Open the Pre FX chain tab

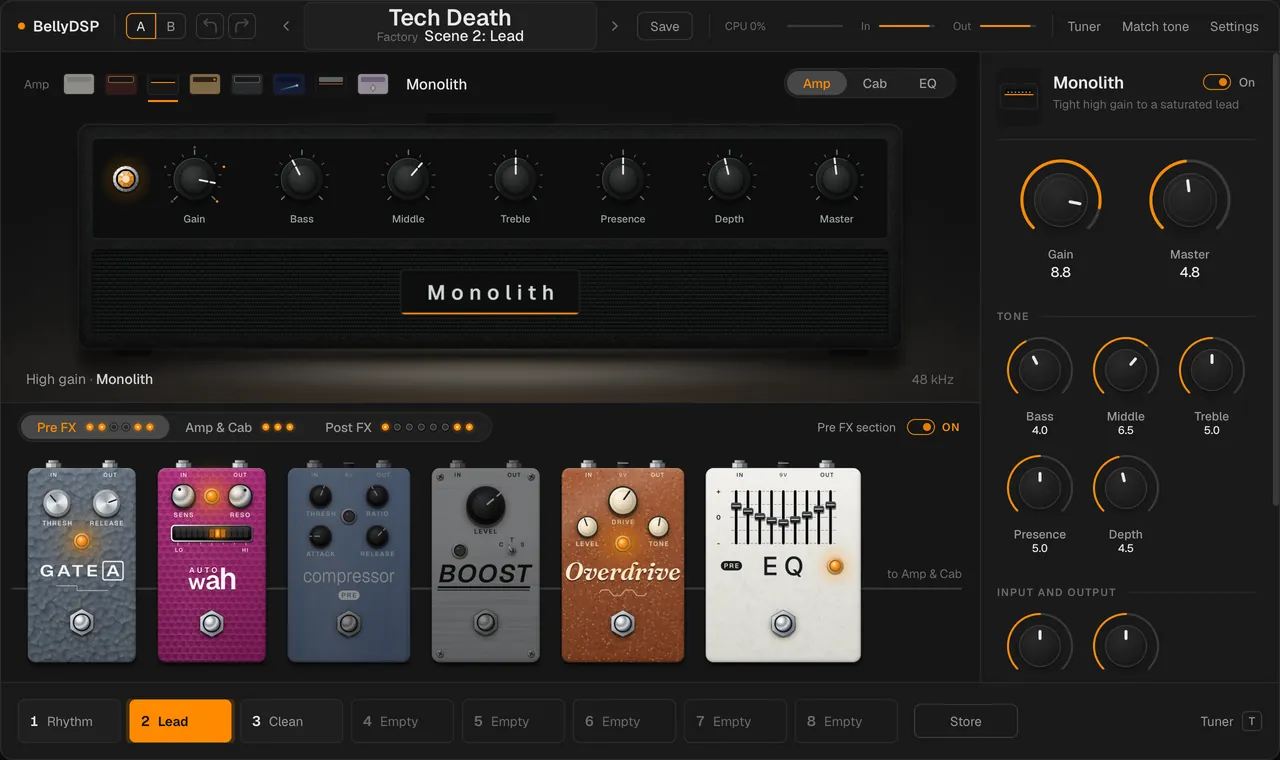coord(95,427)
